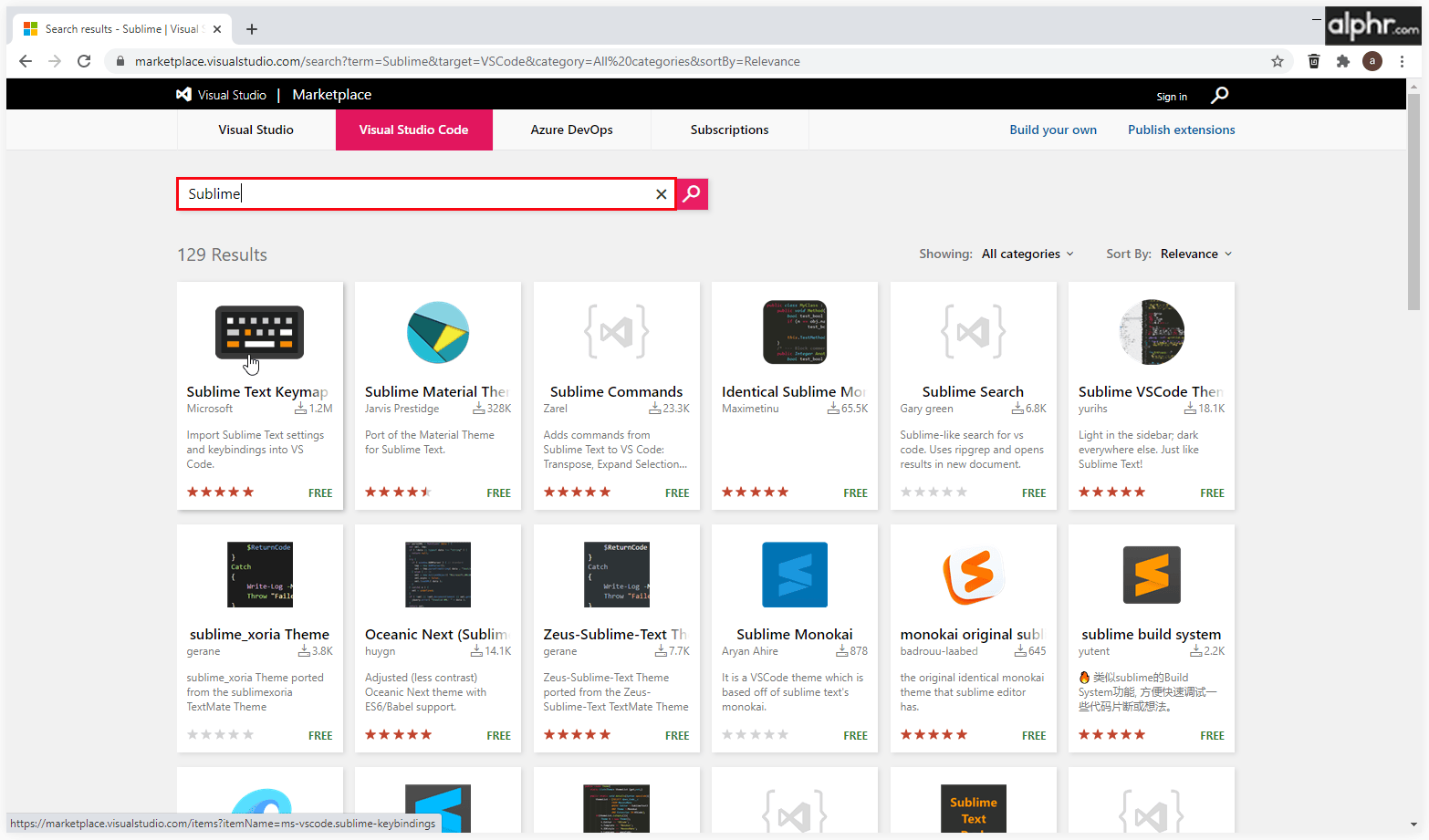Screen dimensions: 1429x840
Task: Open the Sublime Search extension title
Action: click(x=974, y=391)
